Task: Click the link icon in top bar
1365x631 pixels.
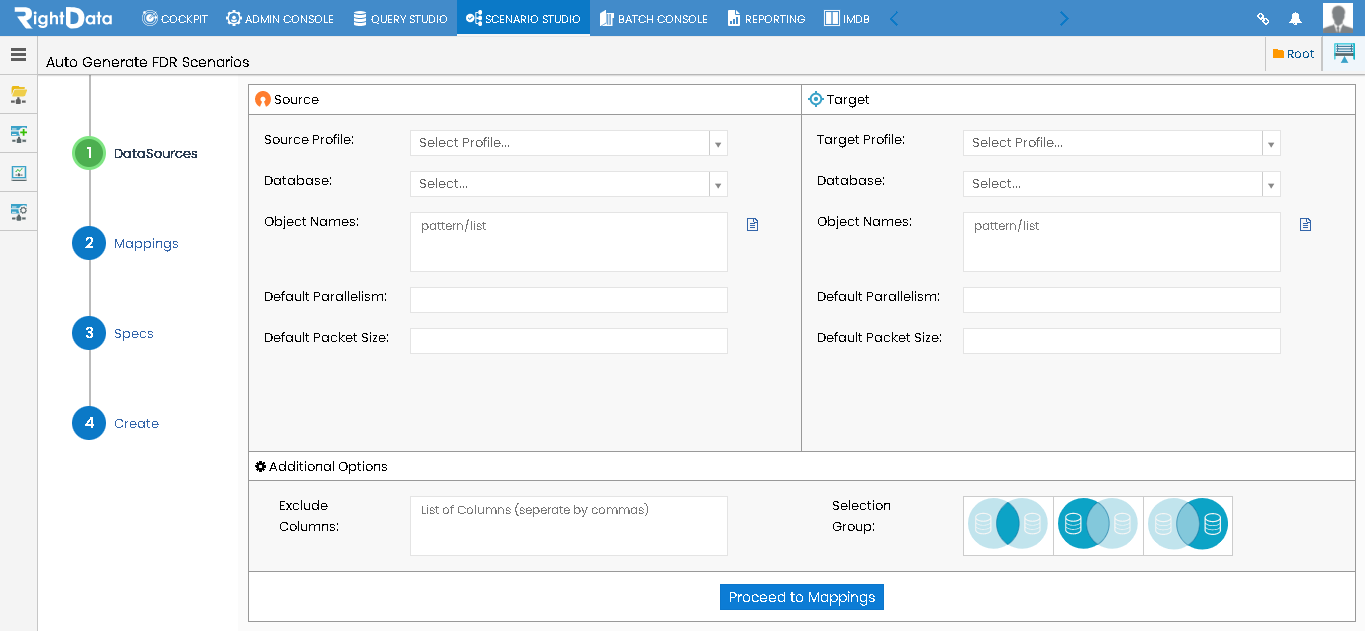Action: (x=1262, y=17)
